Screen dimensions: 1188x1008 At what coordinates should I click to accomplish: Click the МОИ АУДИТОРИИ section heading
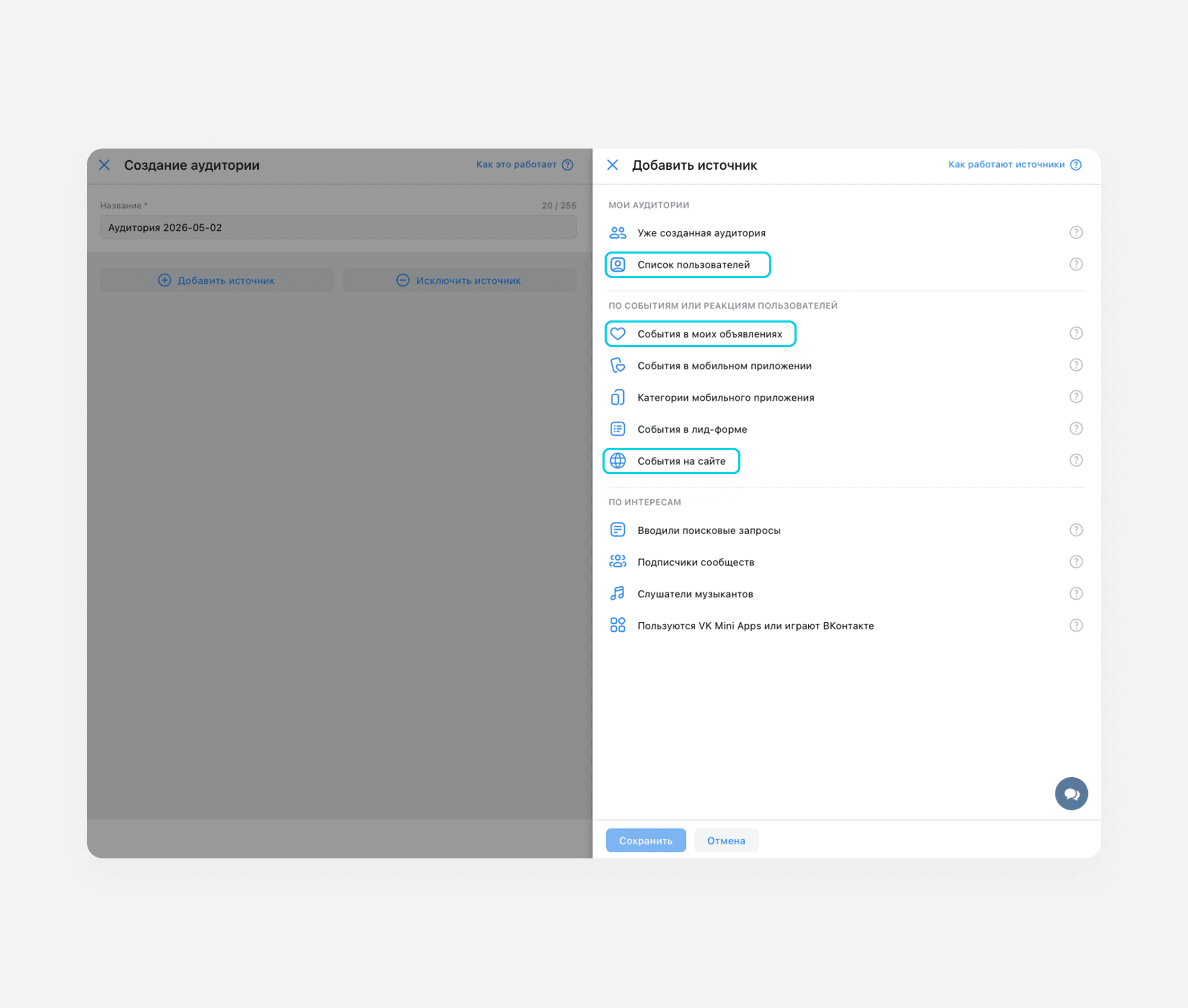point(649,205)
